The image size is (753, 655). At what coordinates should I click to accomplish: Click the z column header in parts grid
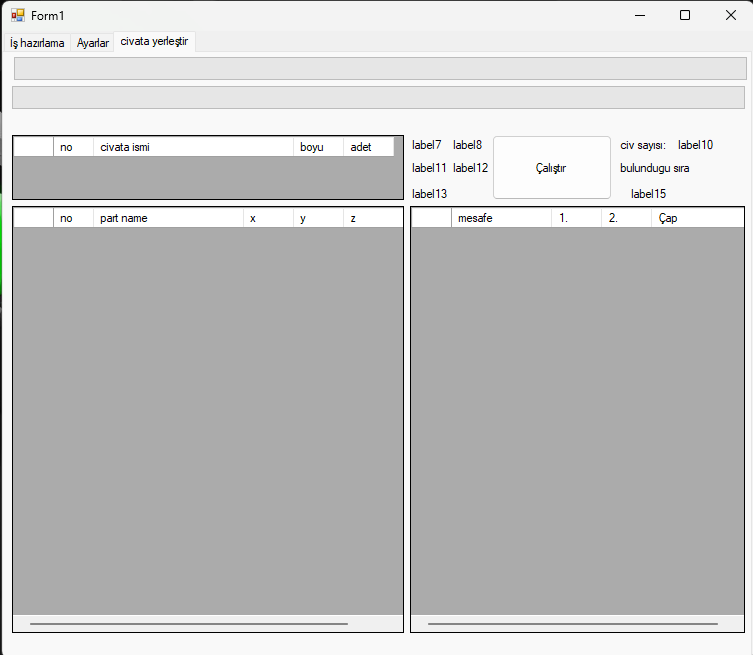pos(372,218)
